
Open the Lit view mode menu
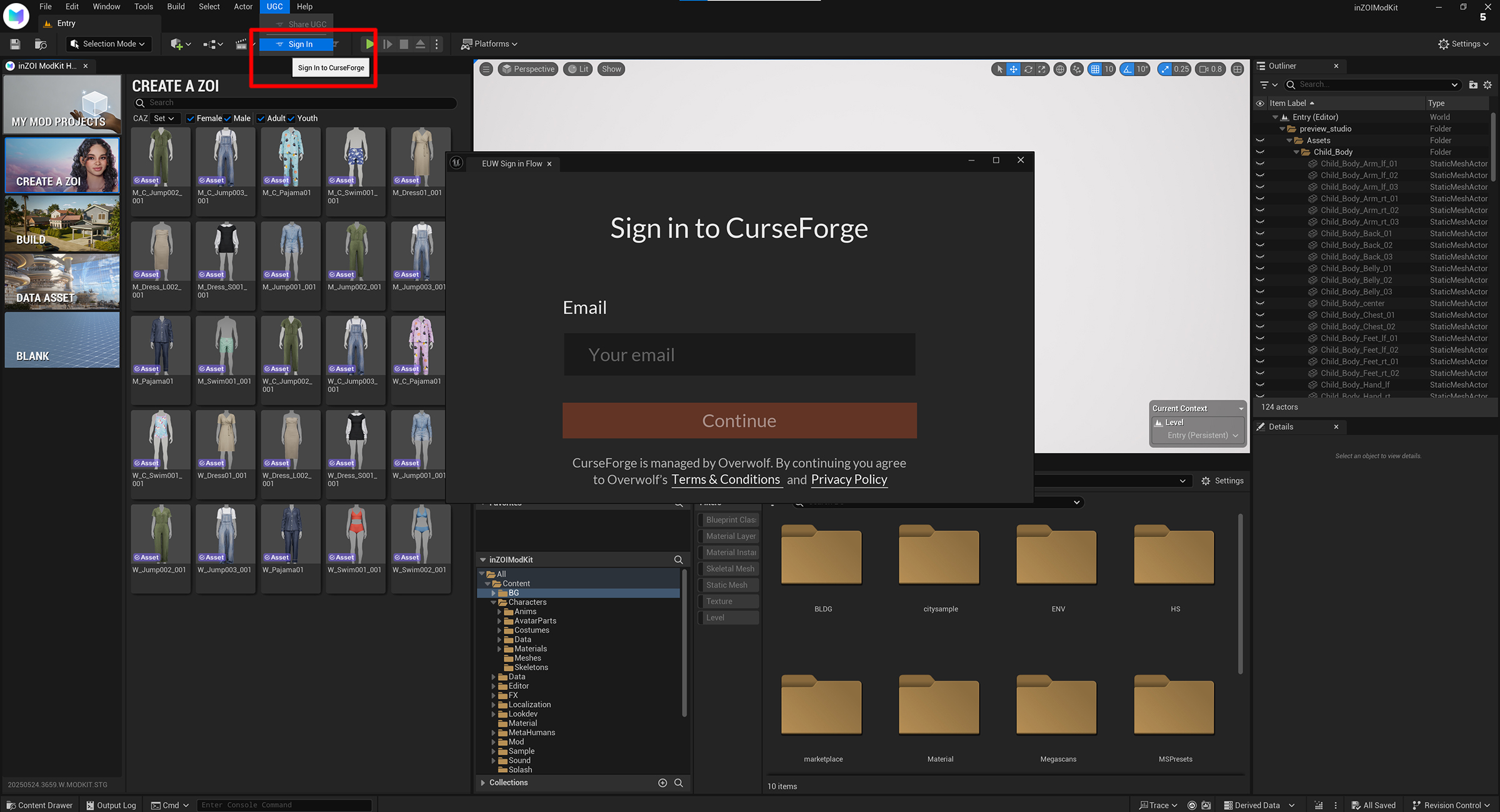(x=578, y=69)
